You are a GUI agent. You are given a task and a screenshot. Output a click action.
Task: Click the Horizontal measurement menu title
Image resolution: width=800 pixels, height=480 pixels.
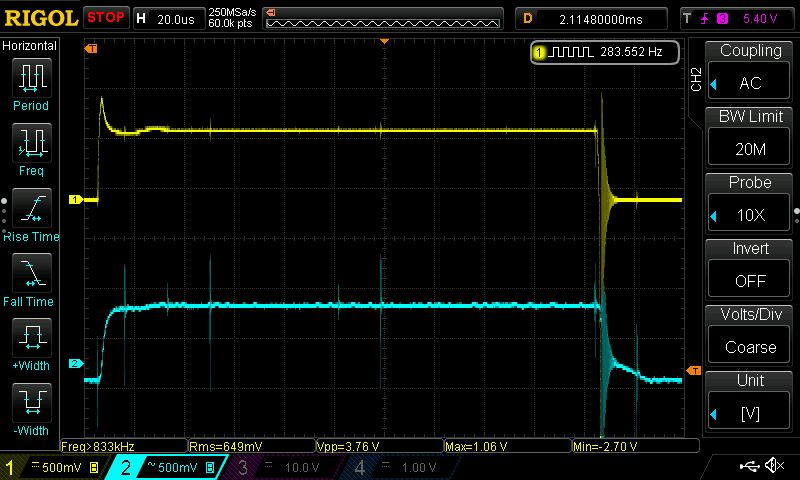30,46
